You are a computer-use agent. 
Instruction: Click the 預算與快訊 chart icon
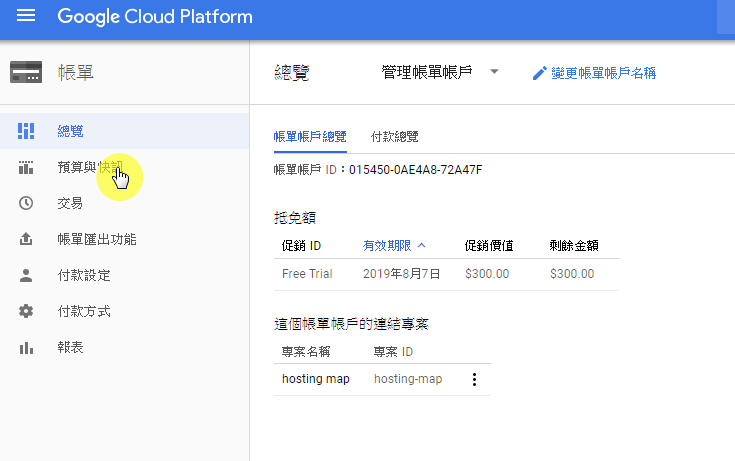click(x=26, y=167)
